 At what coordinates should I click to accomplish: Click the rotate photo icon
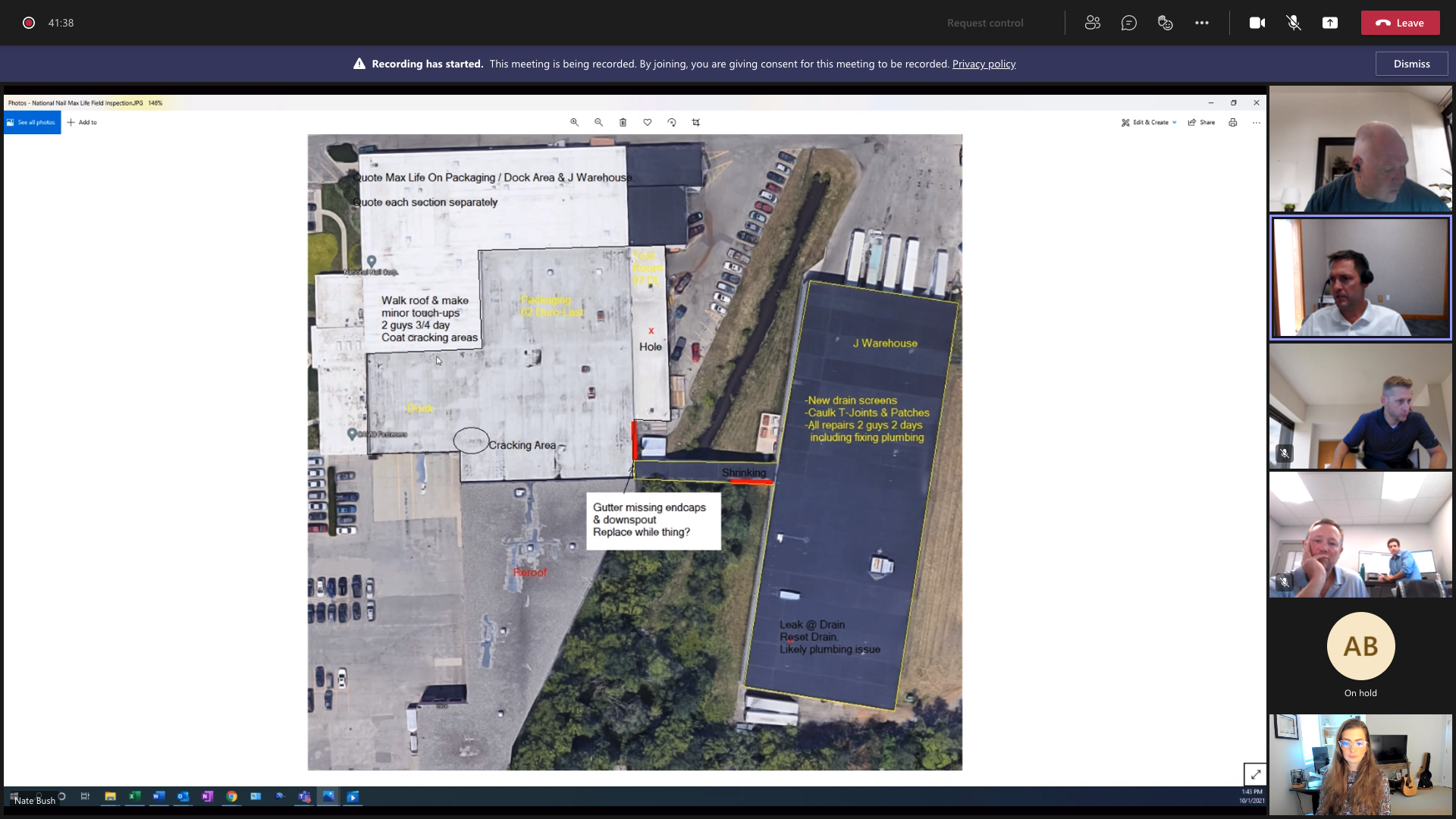(x=672, y=122)
